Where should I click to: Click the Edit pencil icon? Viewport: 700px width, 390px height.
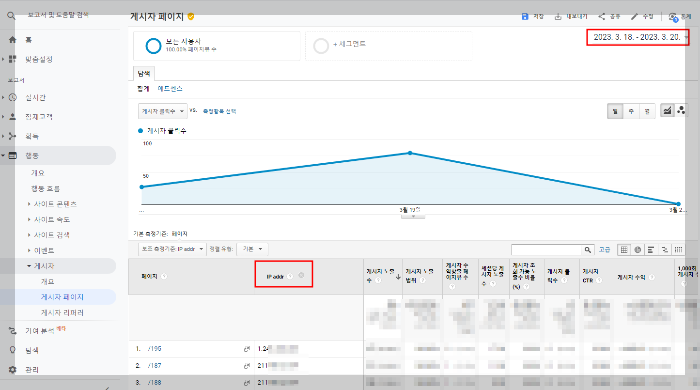[634, 17]
